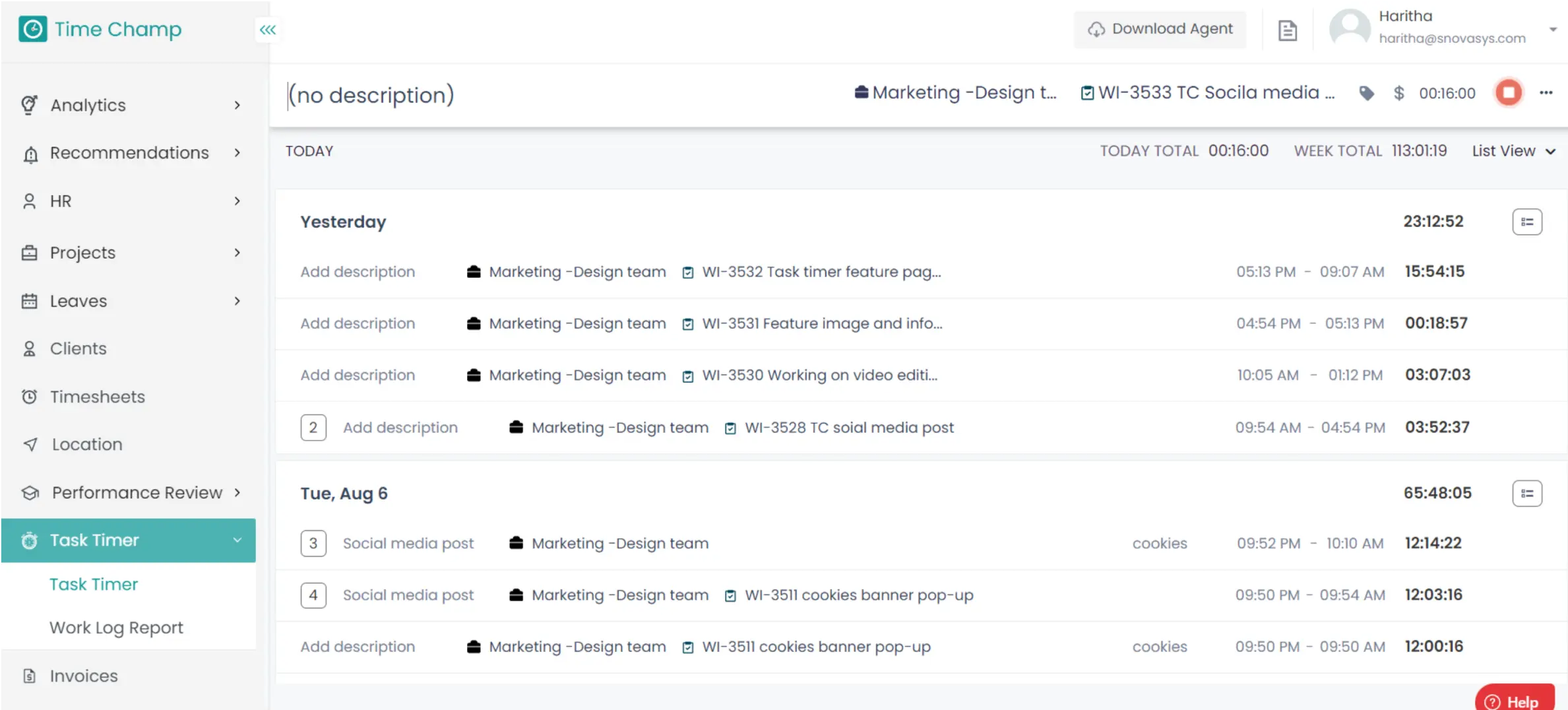Click Yesterday's bulk edit list icon
Viewport: 1568px width, 710px height.
(1527, 222)
